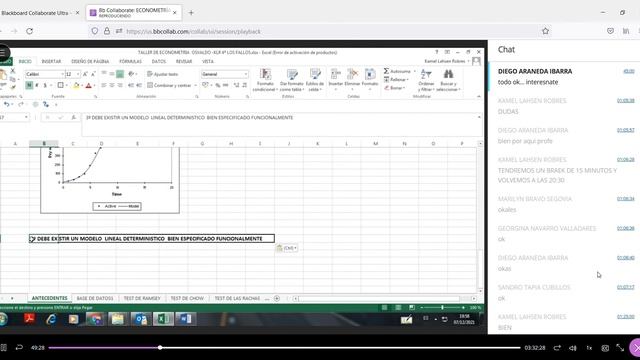Open the Name Box dropdown arrow
Screen dimensions: 640x360
click(26, 118)
